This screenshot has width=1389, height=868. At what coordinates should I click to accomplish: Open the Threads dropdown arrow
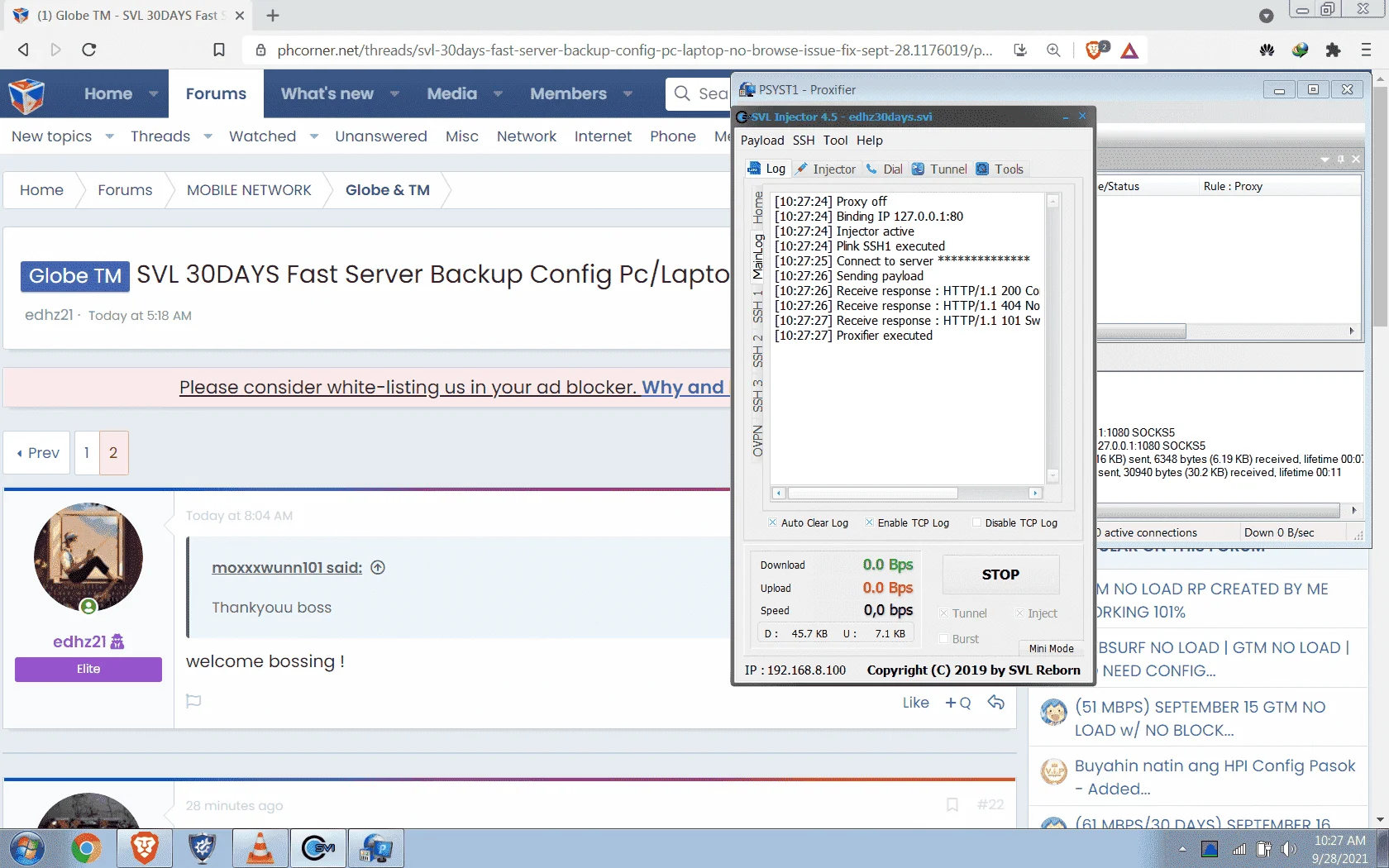point(208,136)
